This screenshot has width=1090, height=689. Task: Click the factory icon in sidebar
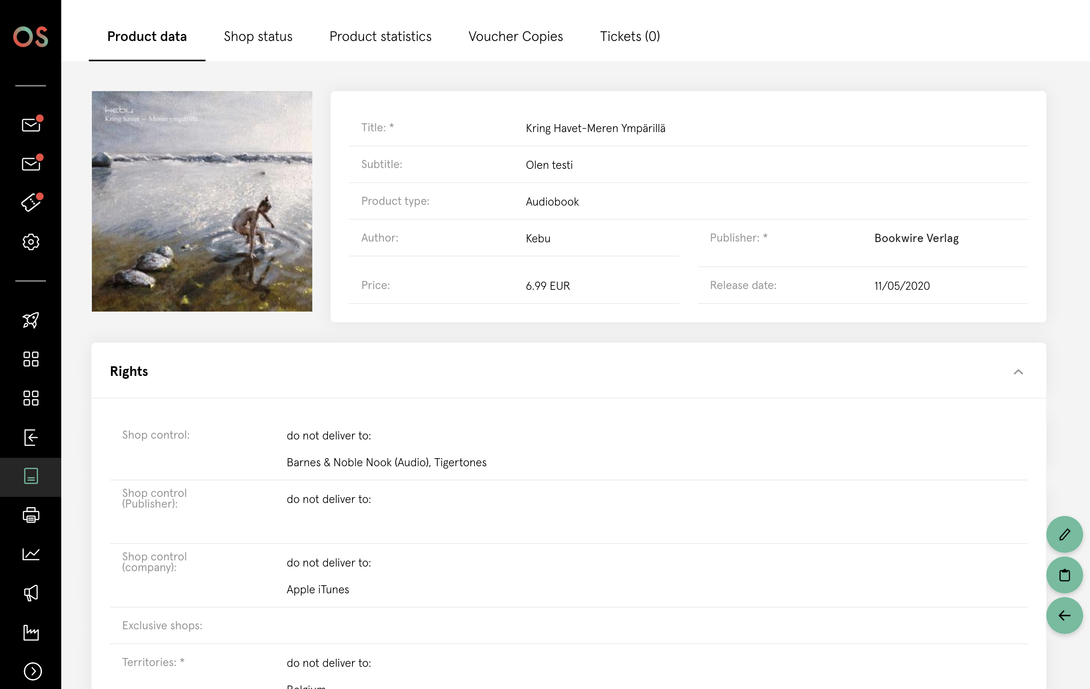click(31, 632)
